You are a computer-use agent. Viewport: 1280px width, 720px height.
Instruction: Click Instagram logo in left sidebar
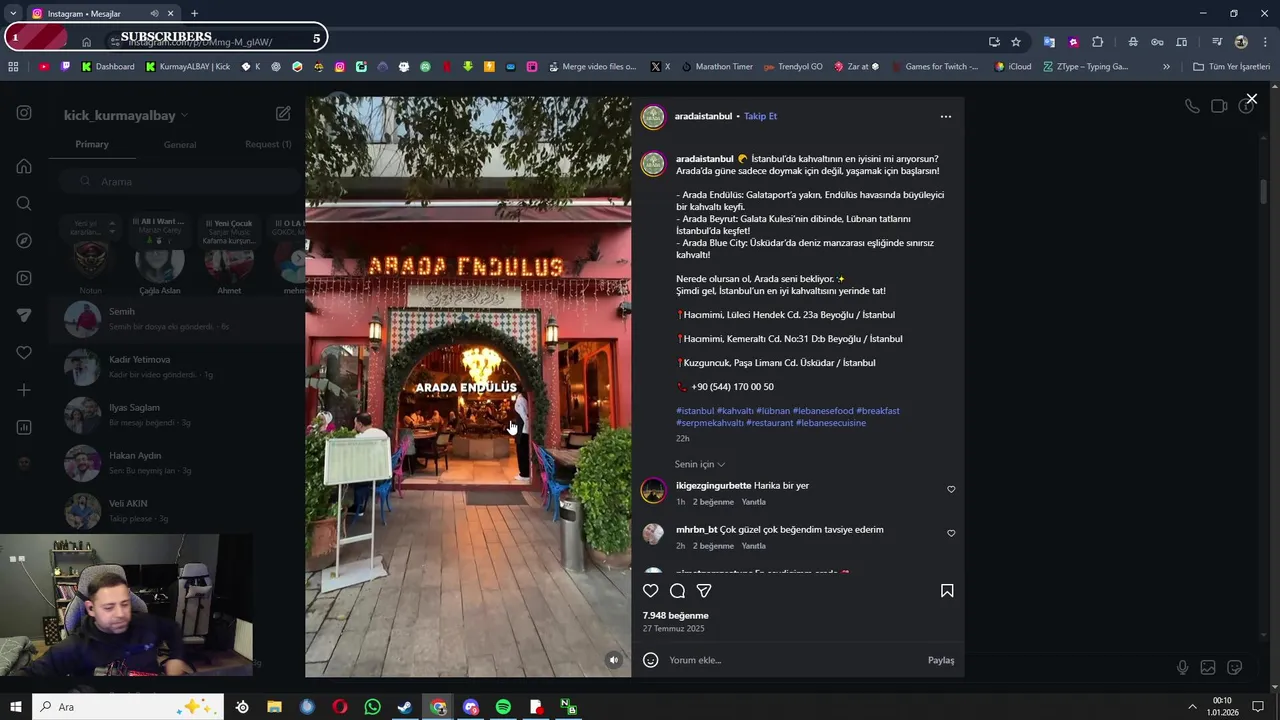coord(24,113)
